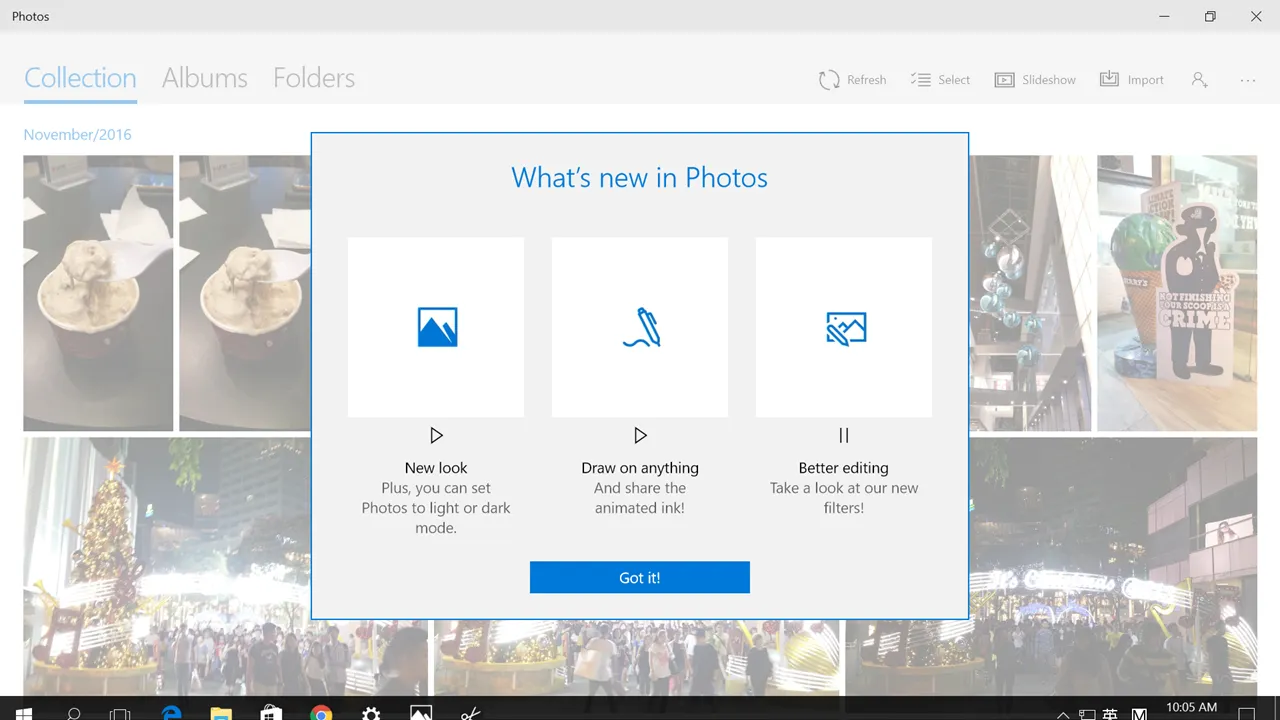Click the Better editing image icon
1280x720 pixels.
[844, 327]
